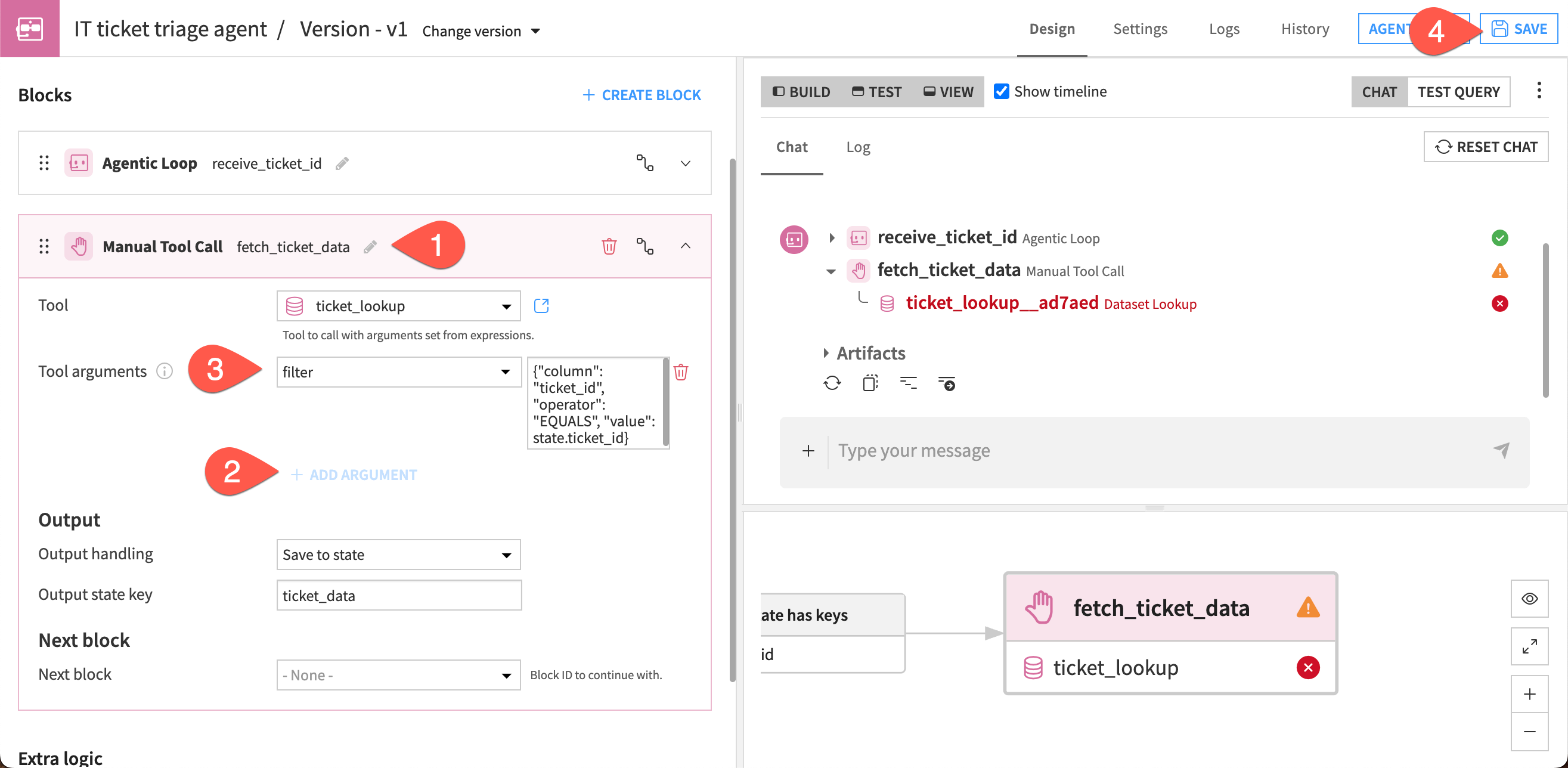Open the chat panel kebab menu
The height and width of the screenshot is (768, 1568).
pos(1539,91)
